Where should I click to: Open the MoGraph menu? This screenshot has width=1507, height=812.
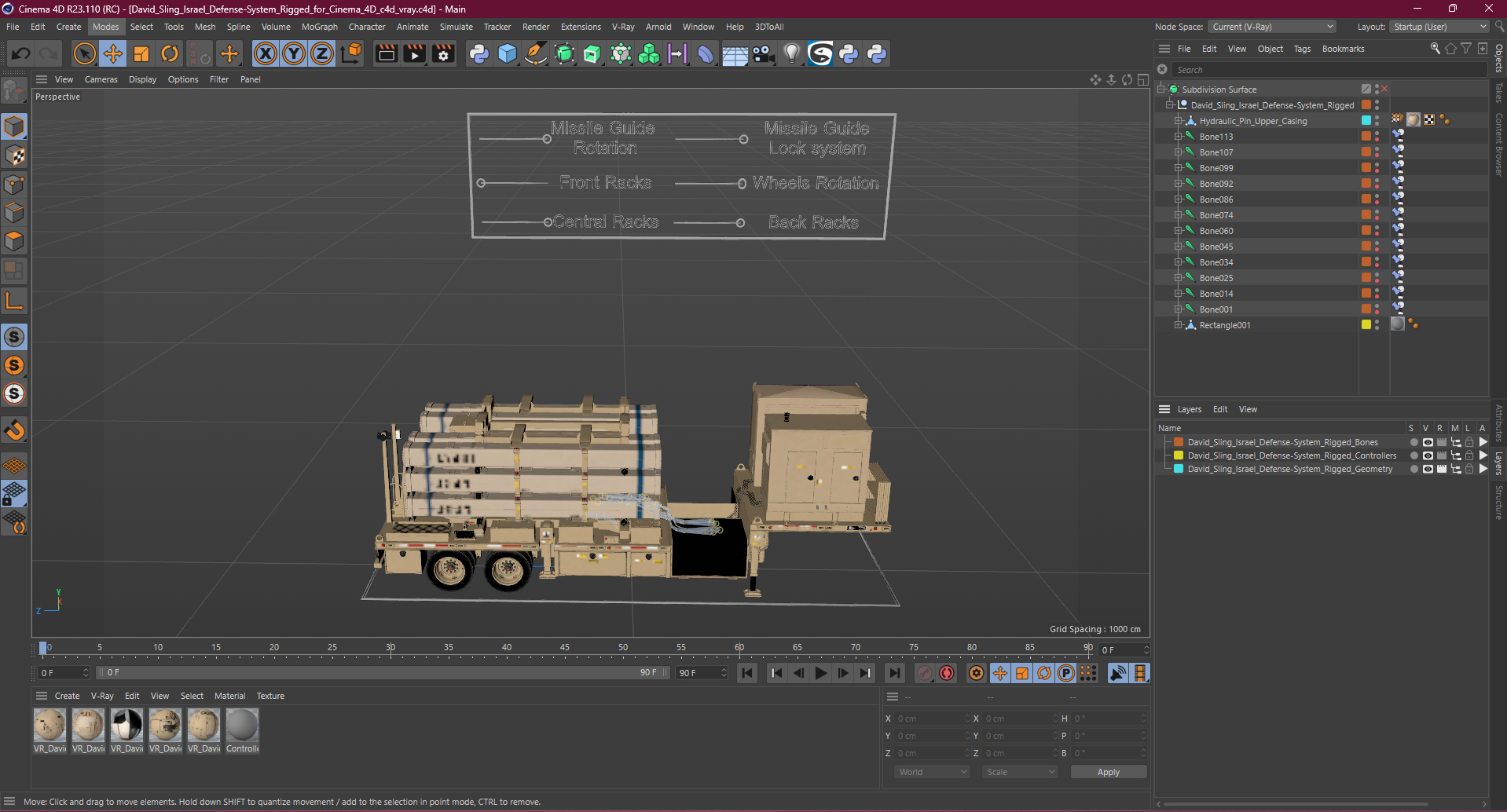point(319,27)
